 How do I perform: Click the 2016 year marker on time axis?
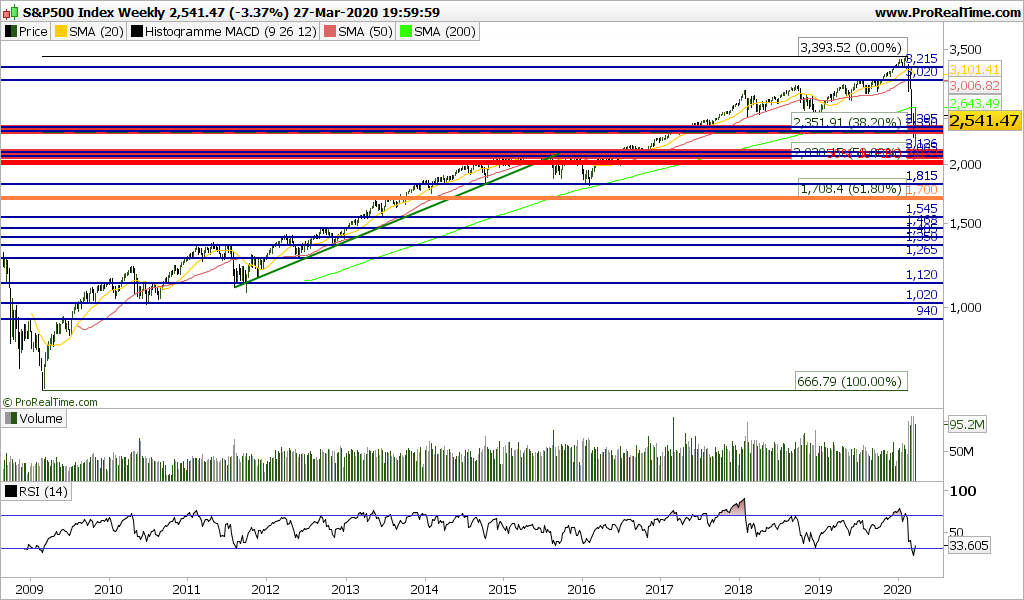(x=581, y=590)
